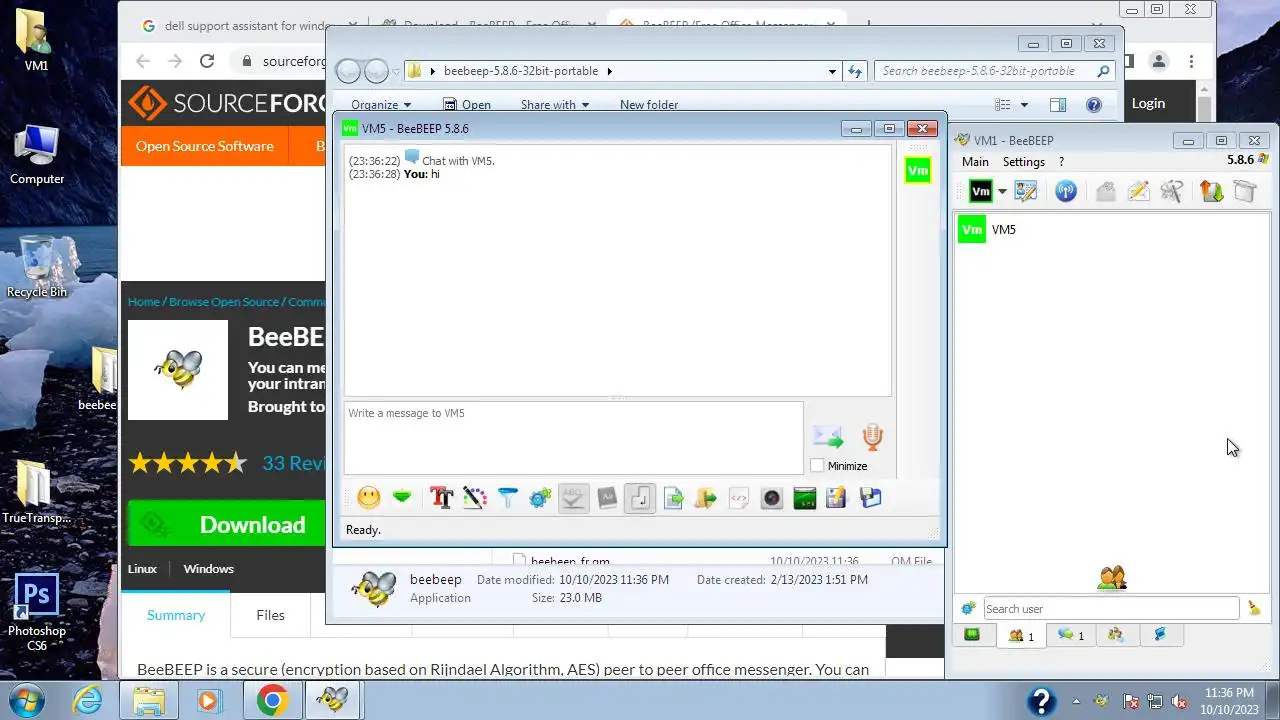Click Open in the Explorer toolbar
The height and width of the screenshot is (720, 1280).
[x=467, y=105]
